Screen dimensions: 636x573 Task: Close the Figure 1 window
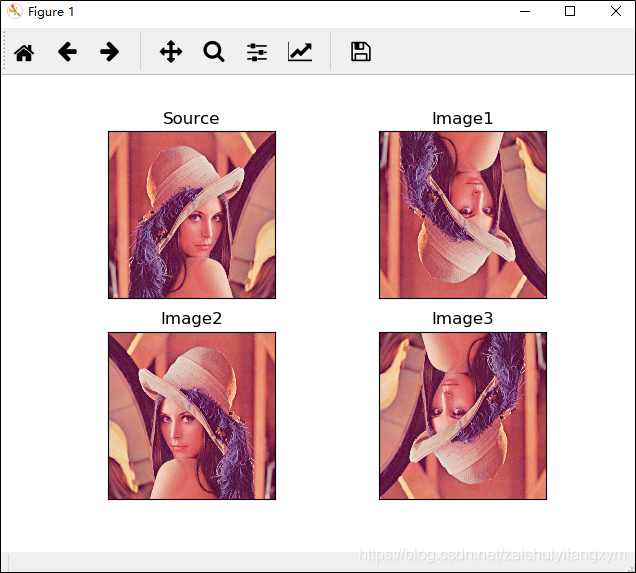616,11
